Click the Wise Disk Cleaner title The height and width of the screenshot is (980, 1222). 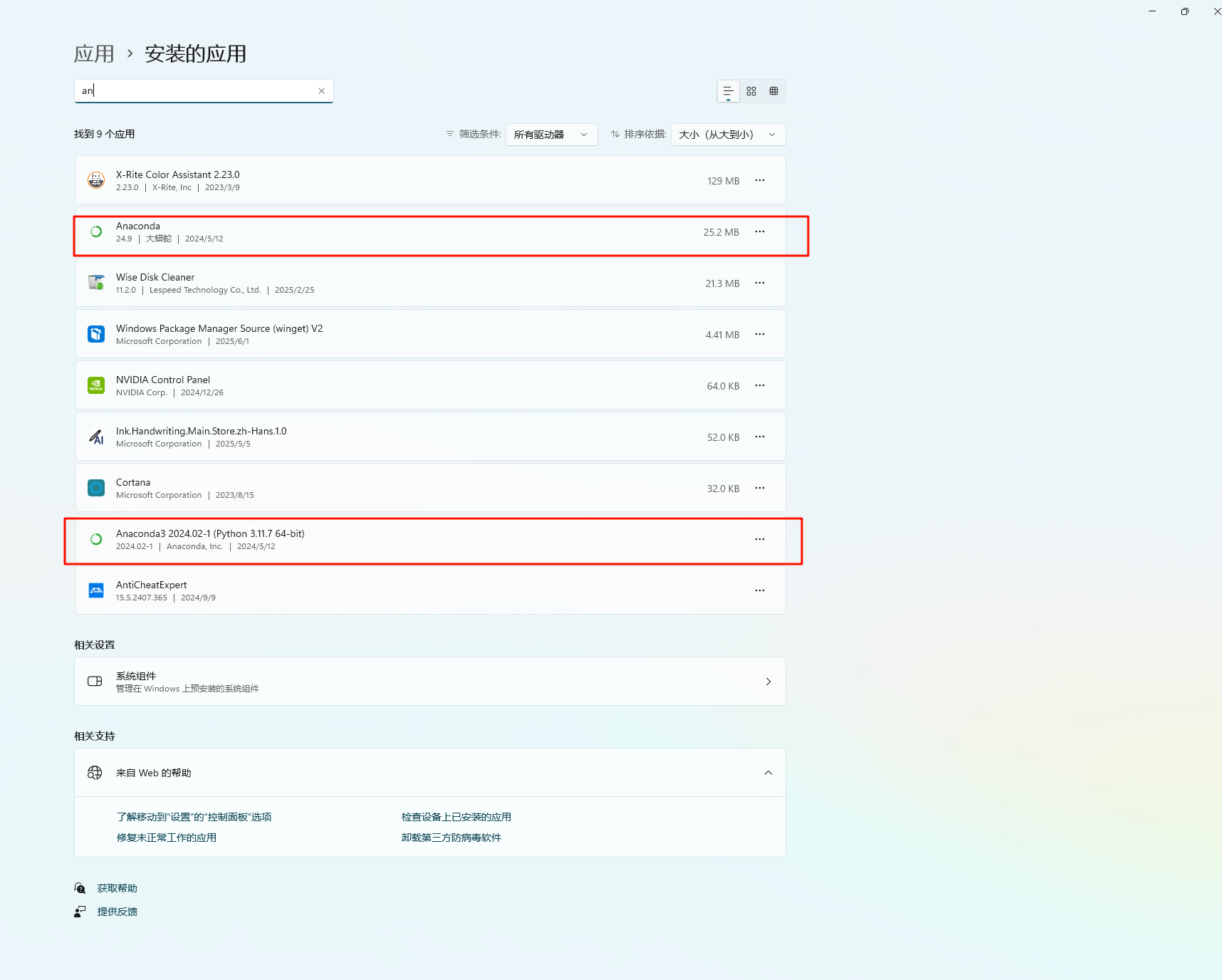click(x=155, y=277)
